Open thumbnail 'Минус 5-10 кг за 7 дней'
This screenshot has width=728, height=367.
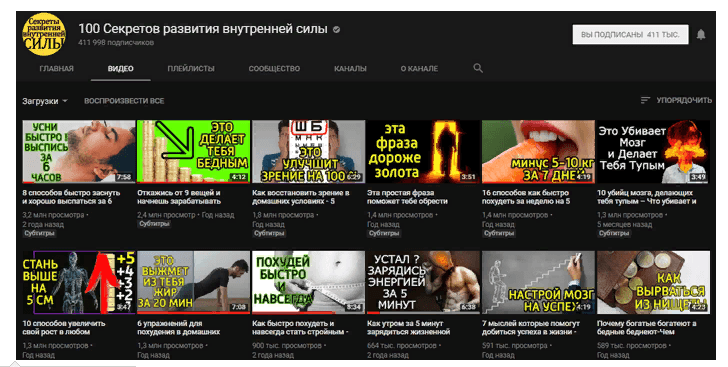point(538,151)
